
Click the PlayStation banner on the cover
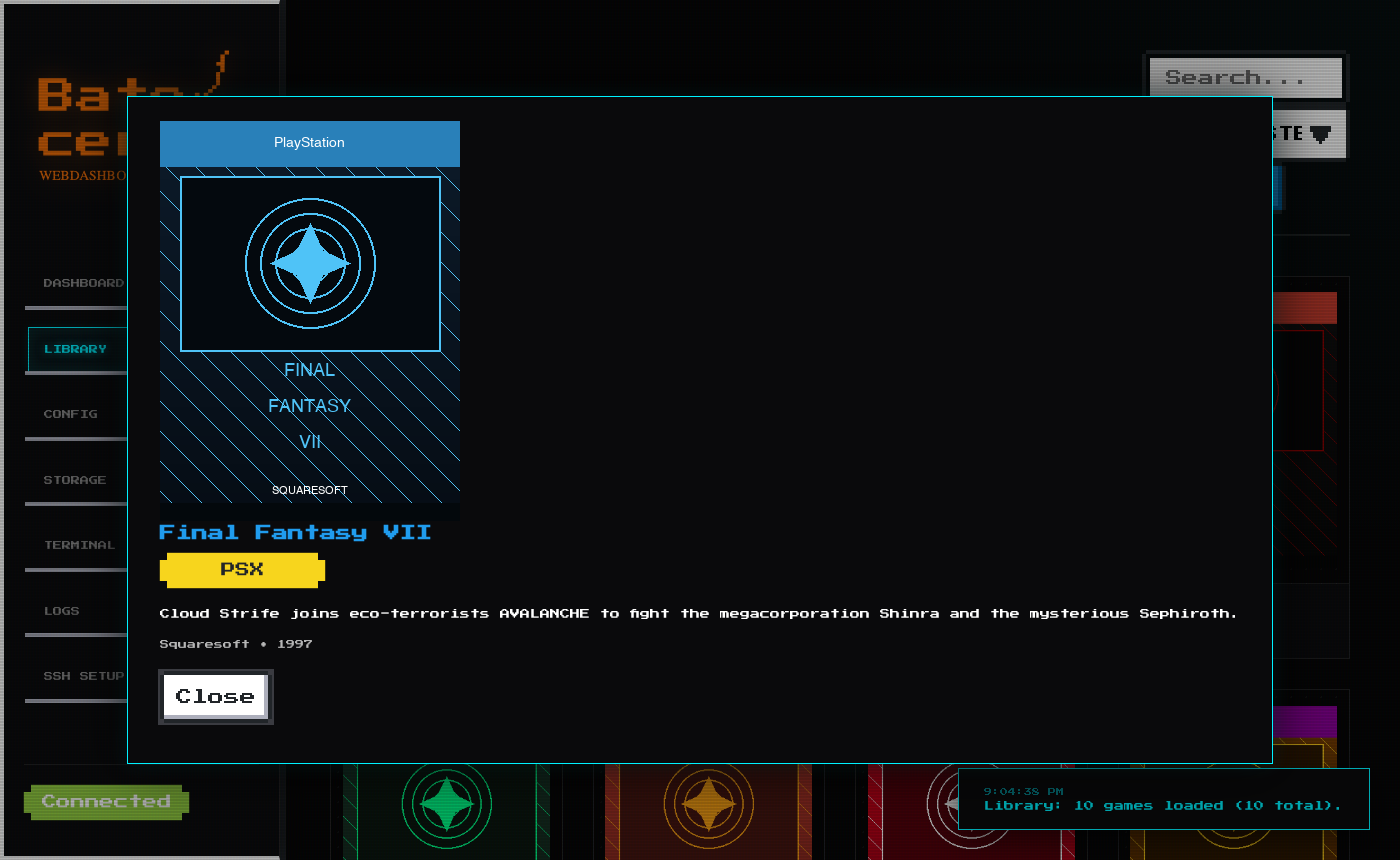[x=310, y=143]
